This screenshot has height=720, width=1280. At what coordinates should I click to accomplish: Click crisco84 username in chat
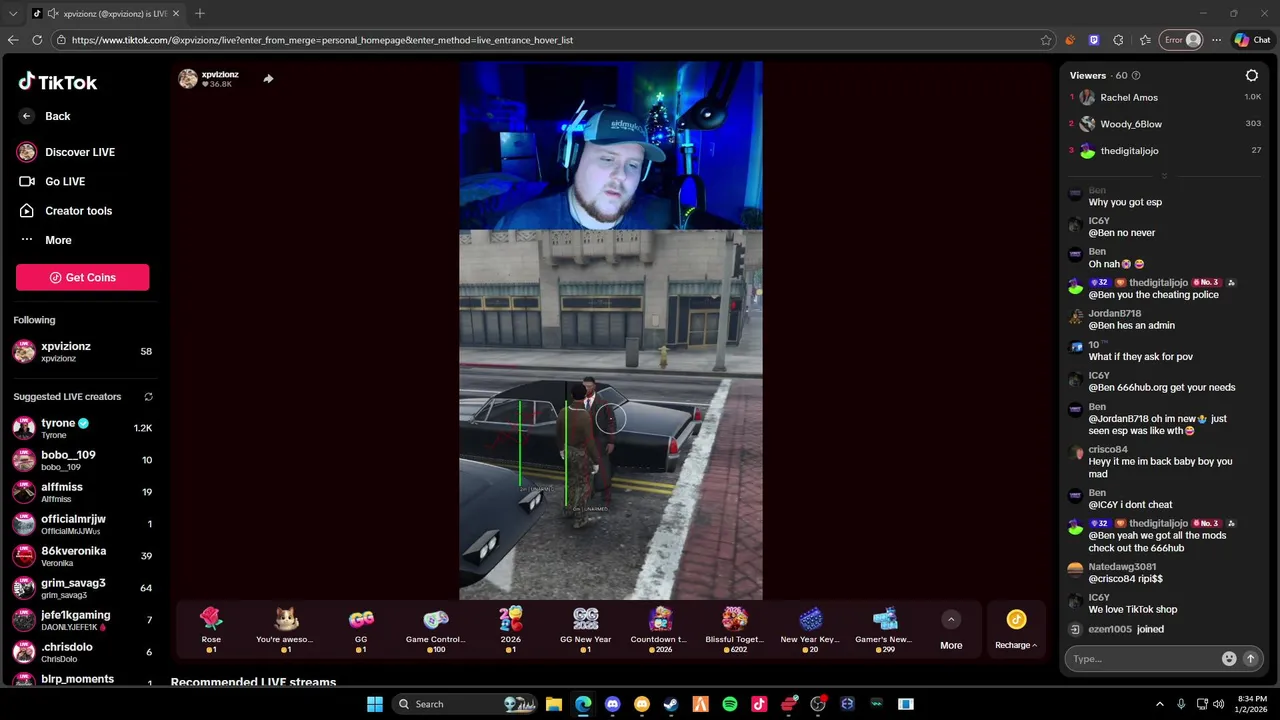[x=1108, y=450]
